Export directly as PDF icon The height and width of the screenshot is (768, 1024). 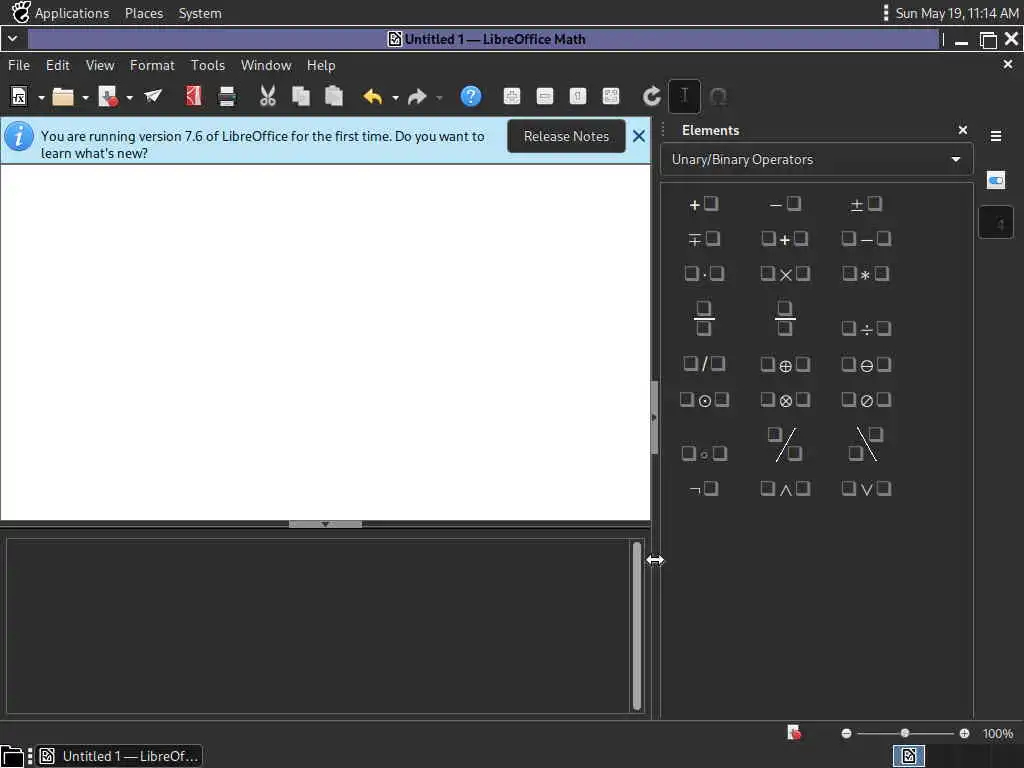tap(193, 97)
